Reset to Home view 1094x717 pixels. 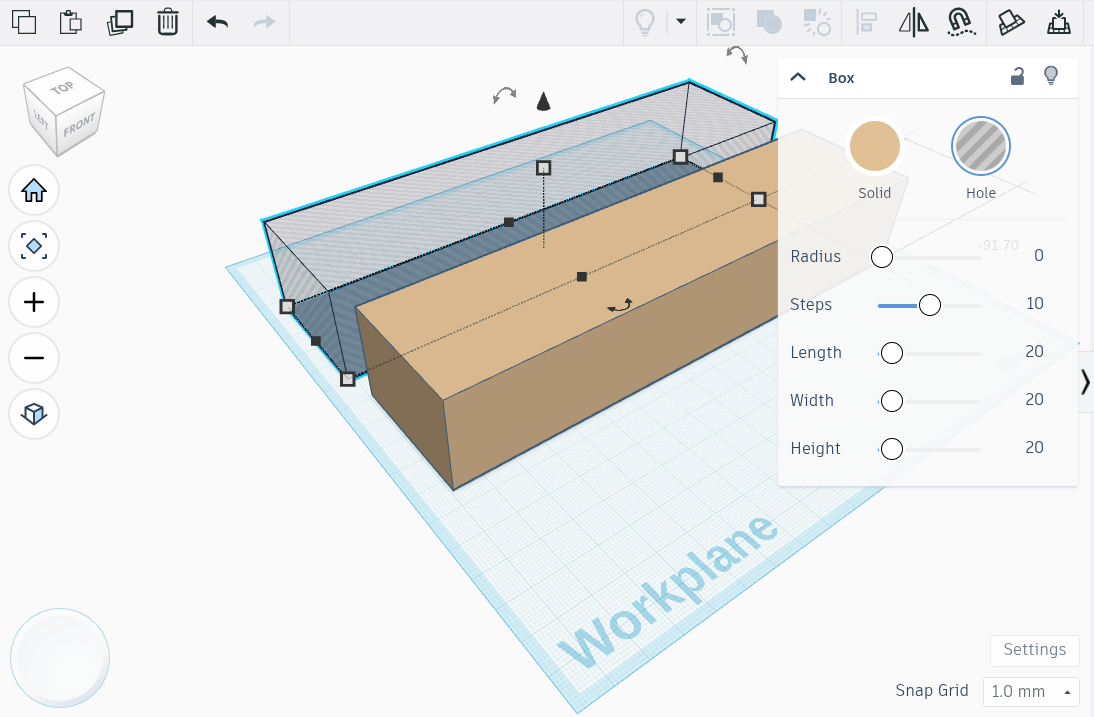point(33,190)
